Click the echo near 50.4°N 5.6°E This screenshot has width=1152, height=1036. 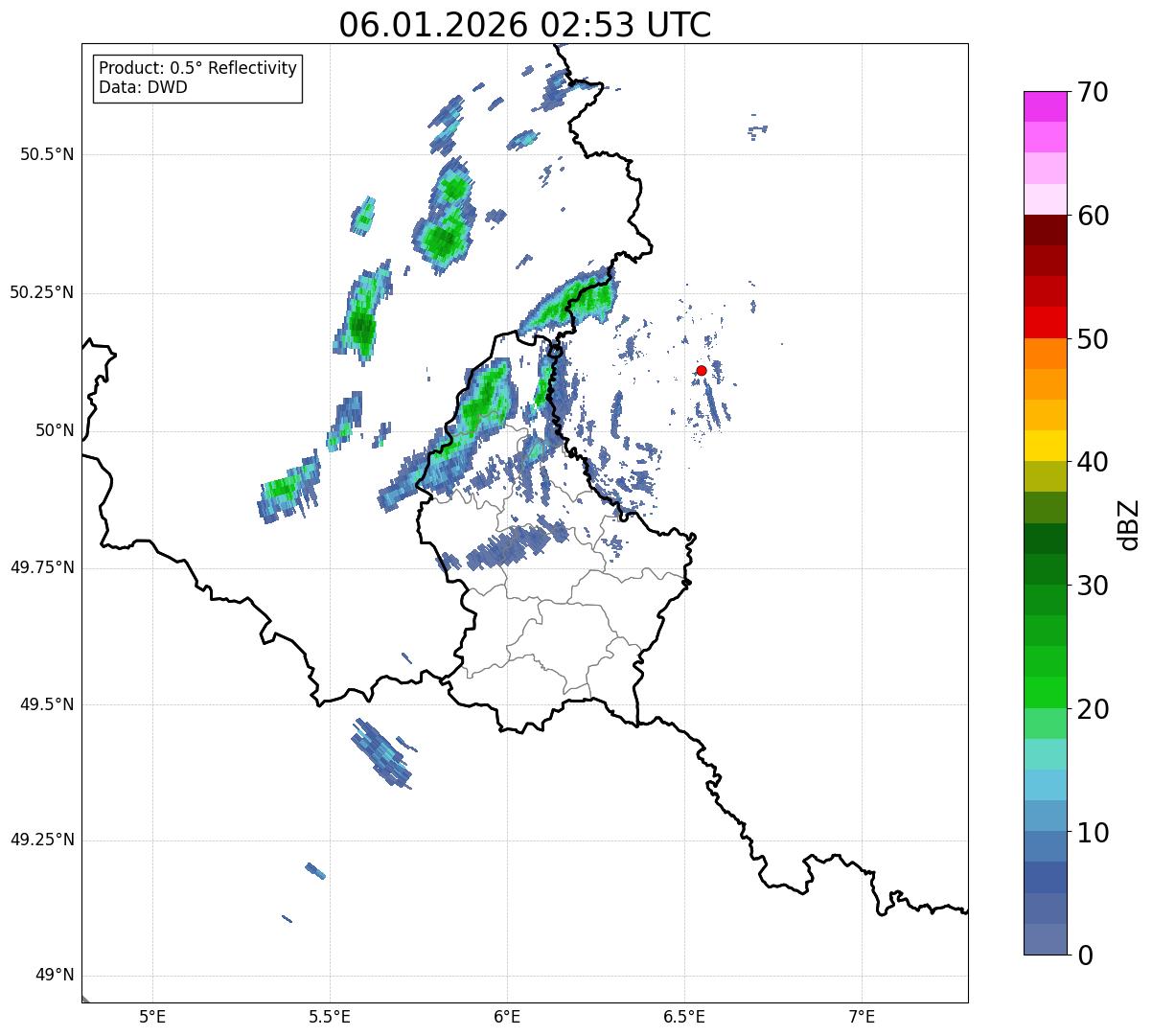pyautogui.click(x=364, y=217)
